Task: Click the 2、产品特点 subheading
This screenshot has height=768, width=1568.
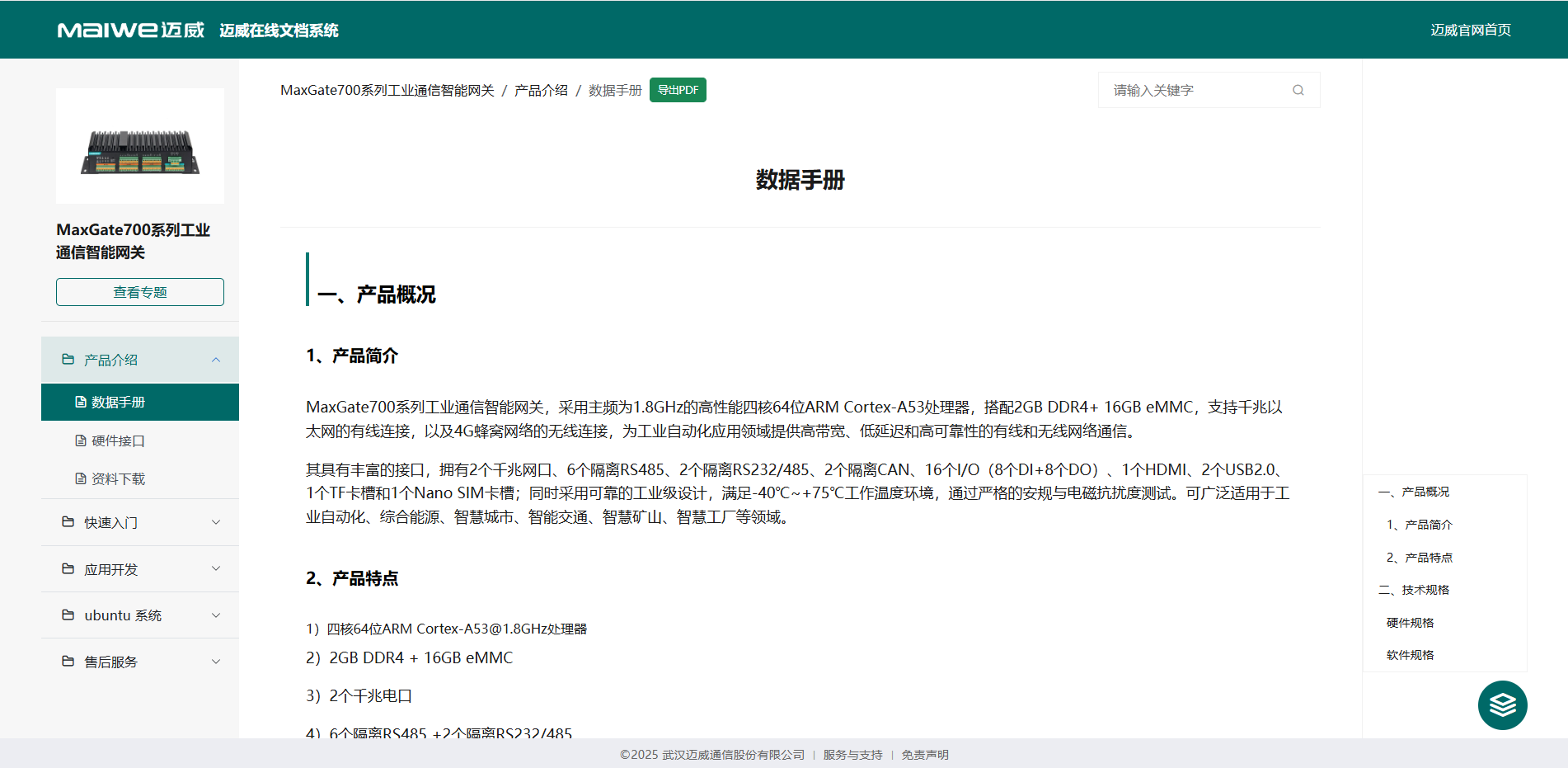Action: [x=352, y=578]
